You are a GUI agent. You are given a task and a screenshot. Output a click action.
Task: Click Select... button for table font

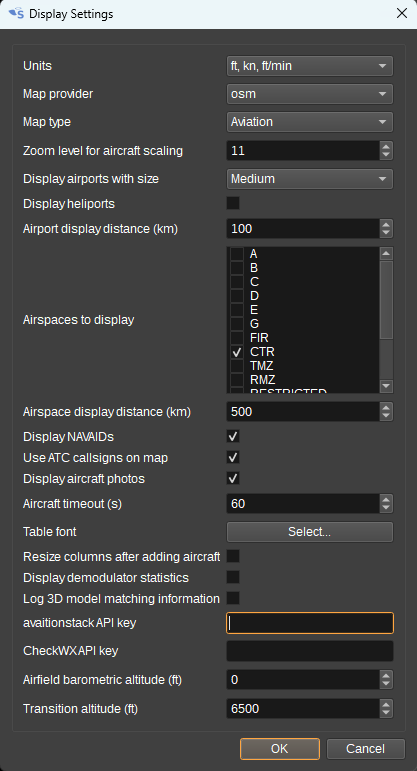[x=310, y=532]
